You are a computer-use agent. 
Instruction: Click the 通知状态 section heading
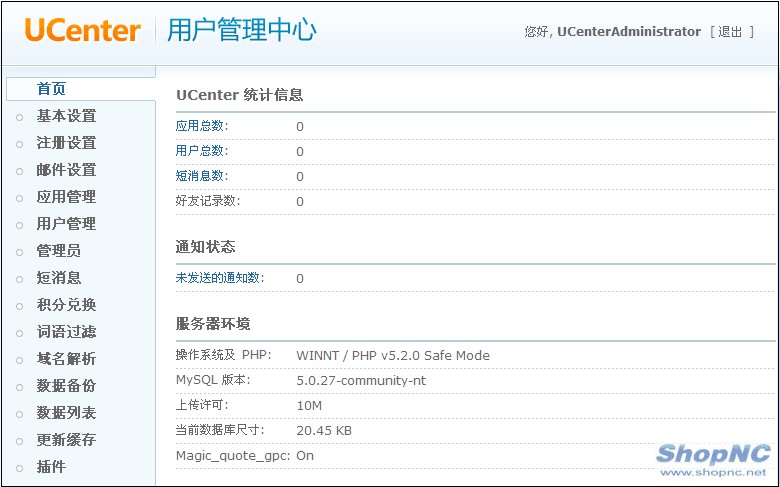[x=205, y=247]
